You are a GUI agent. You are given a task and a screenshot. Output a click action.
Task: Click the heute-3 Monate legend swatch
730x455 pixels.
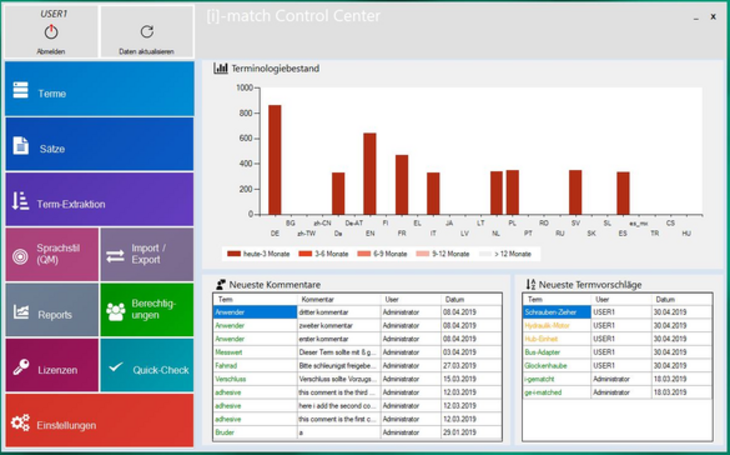coord(234,254)
